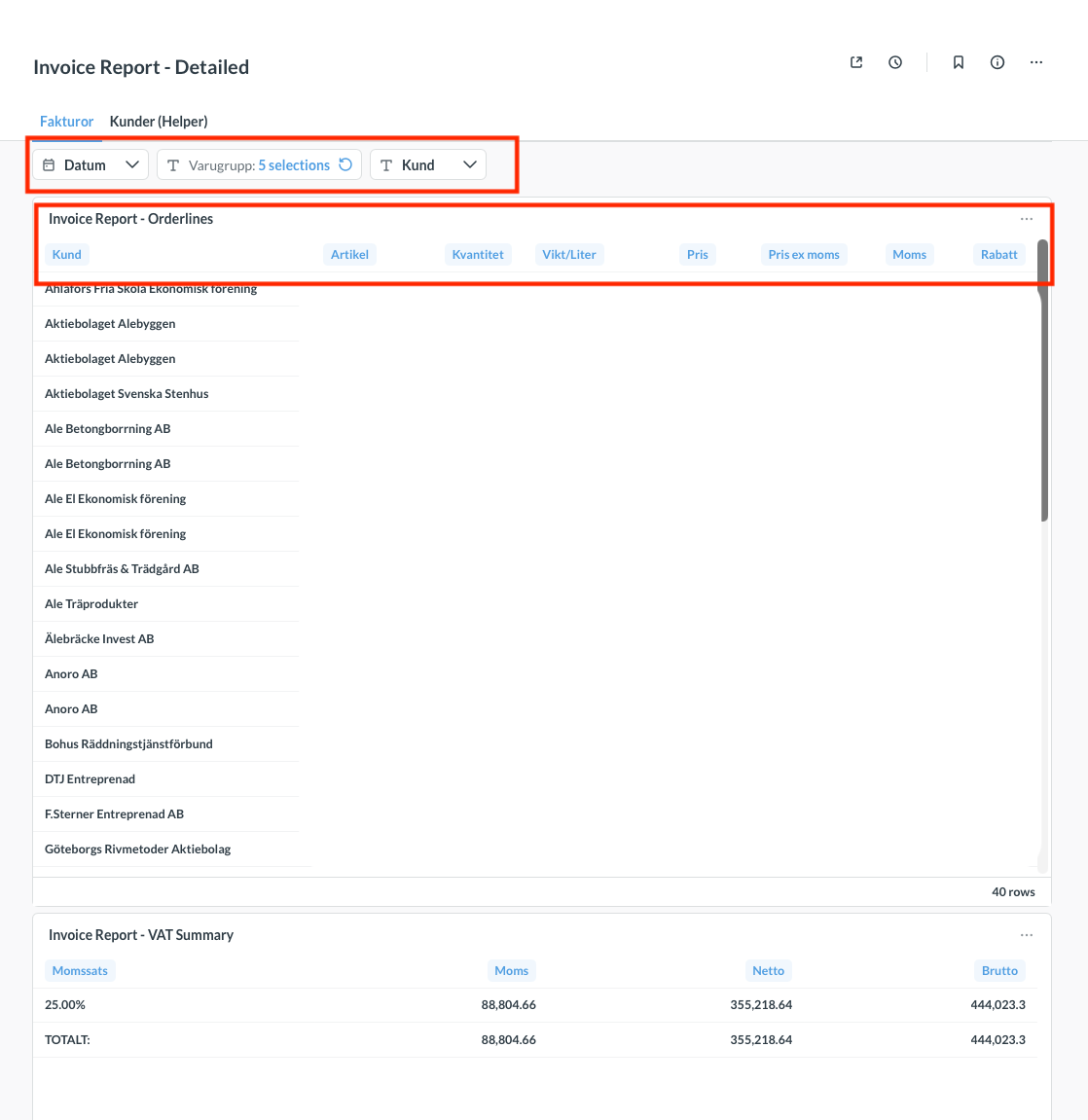Click the share/export dashboard icon
This screenshot has width=1088, height=1120.
pos(856,62)
